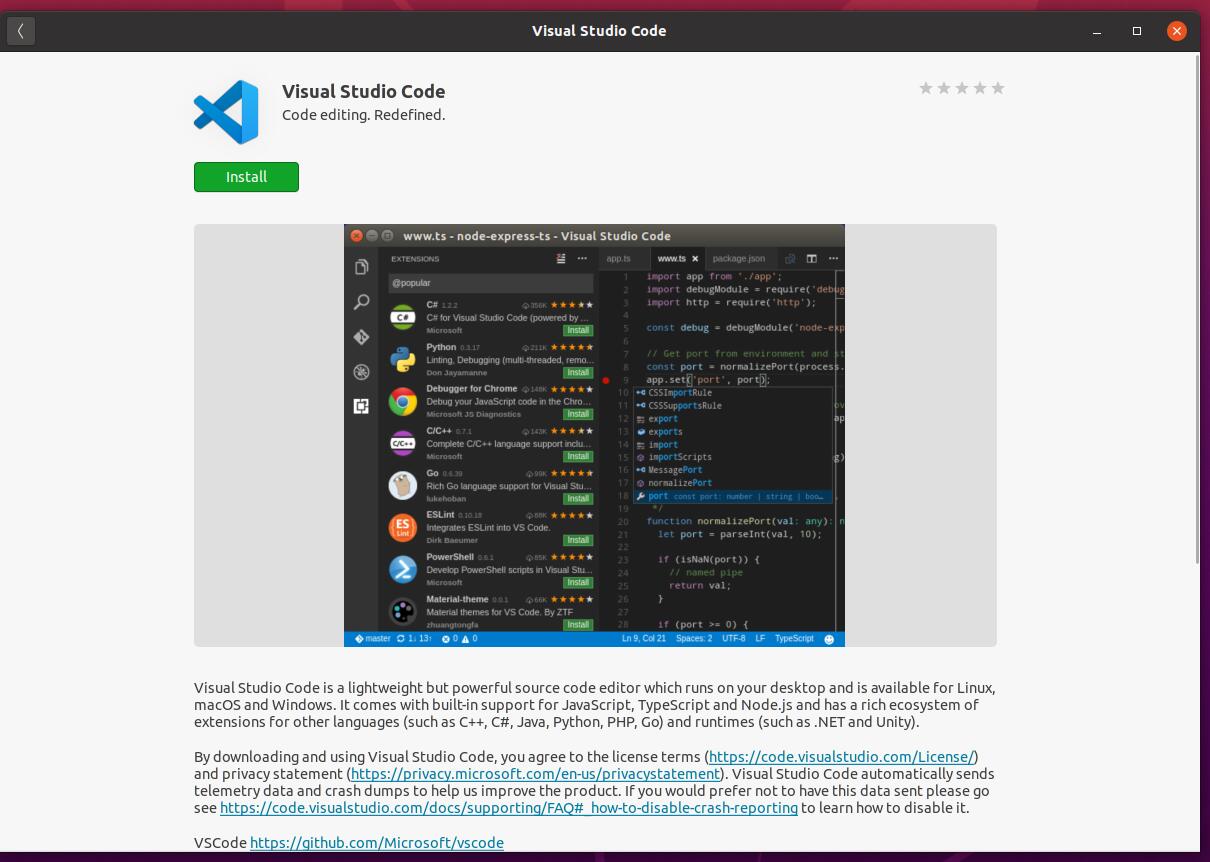Open the Microsoft privacy statement link
1210x862 pixels.
coord(535,774)
